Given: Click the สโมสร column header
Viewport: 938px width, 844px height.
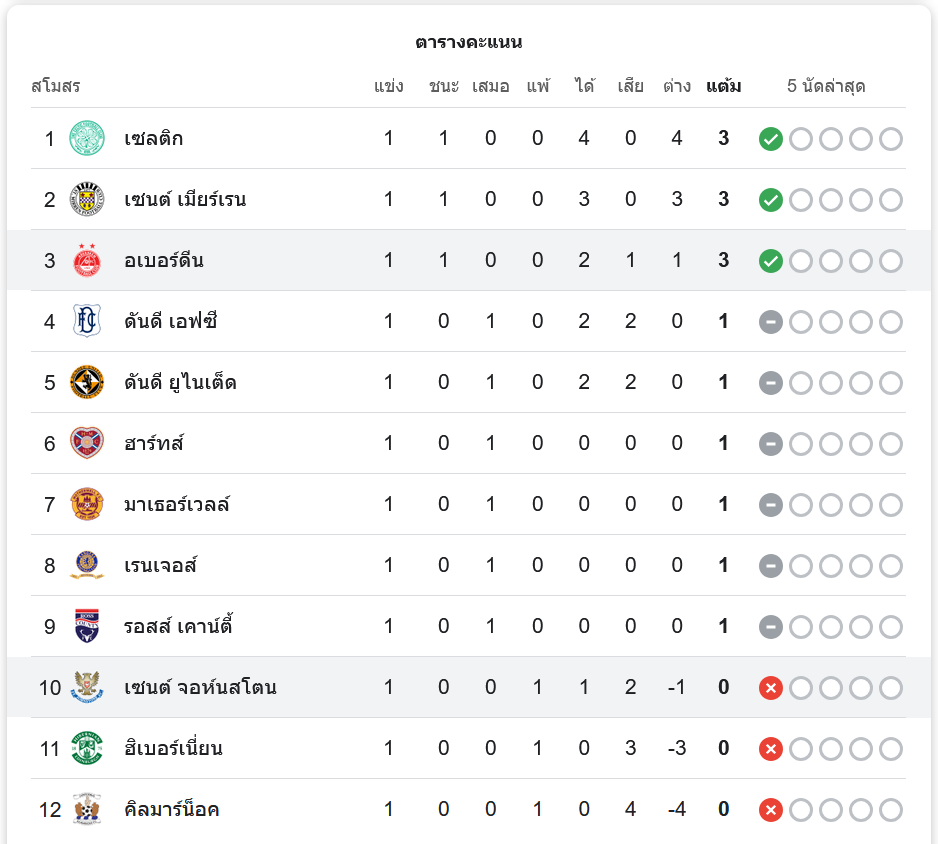Looking at the screenshot, I should [56, 86].
